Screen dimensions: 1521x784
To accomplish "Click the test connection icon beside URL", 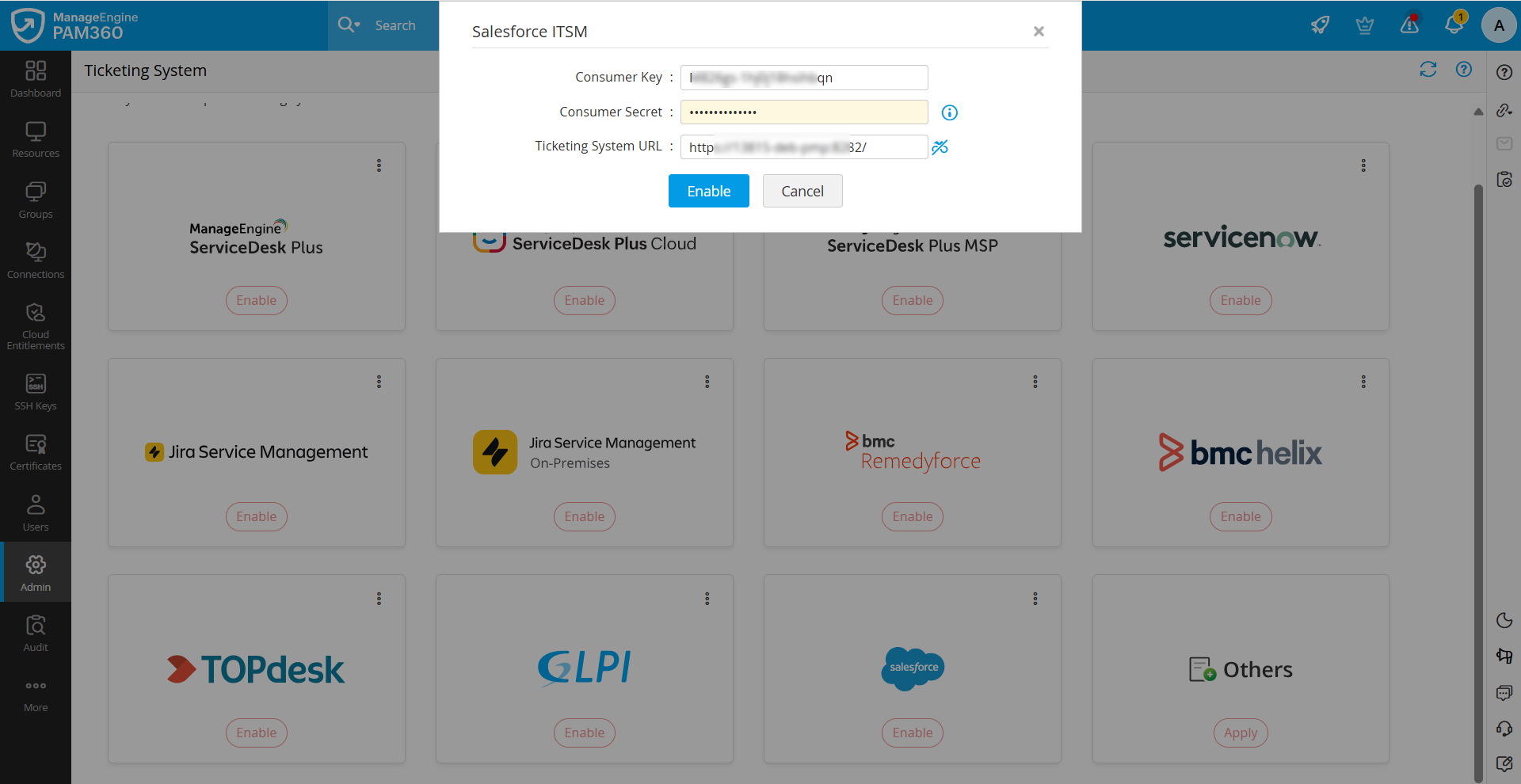I will click(x=940, y=147).
